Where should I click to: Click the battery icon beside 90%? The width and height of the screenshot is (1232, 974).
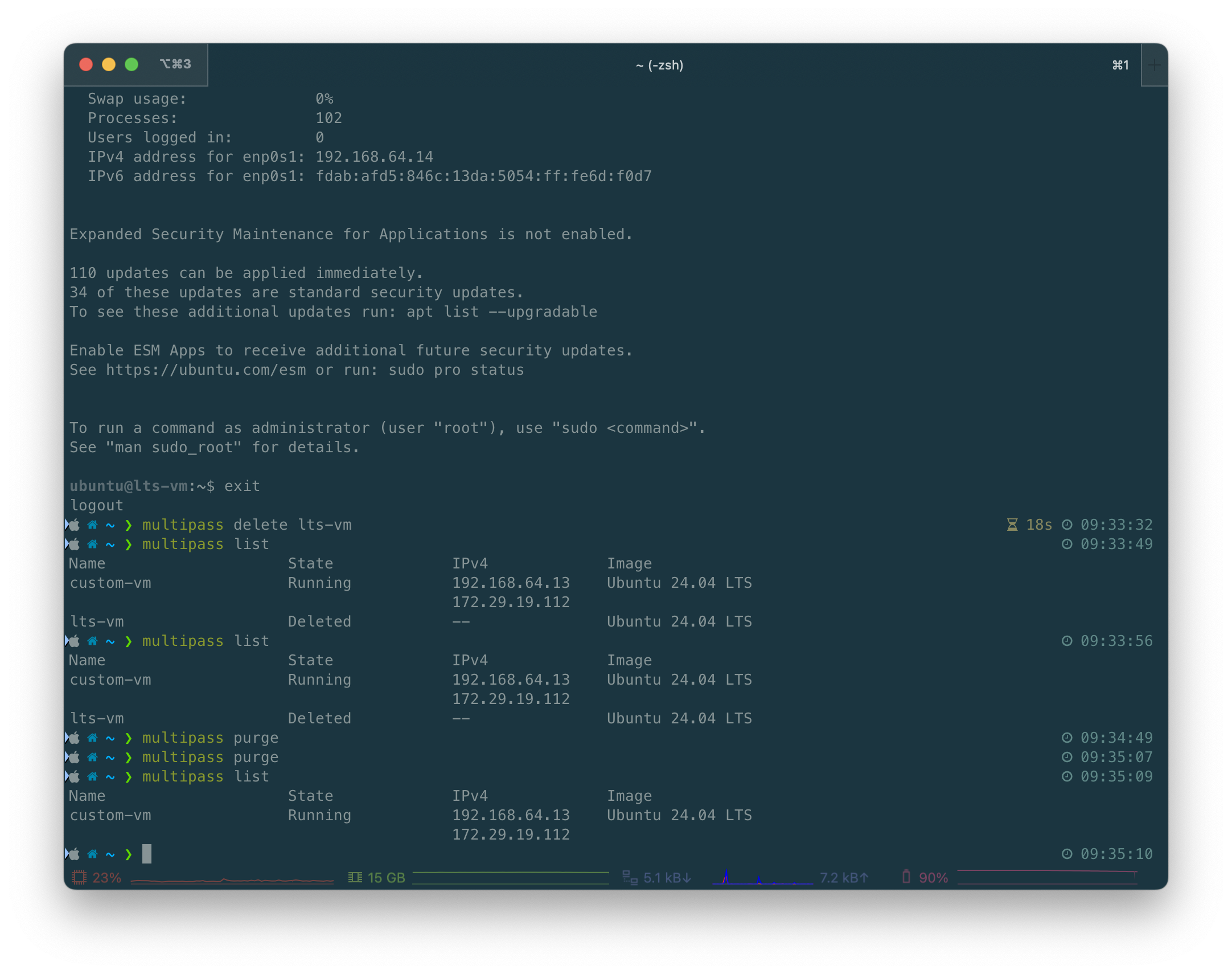coord(906,877)
